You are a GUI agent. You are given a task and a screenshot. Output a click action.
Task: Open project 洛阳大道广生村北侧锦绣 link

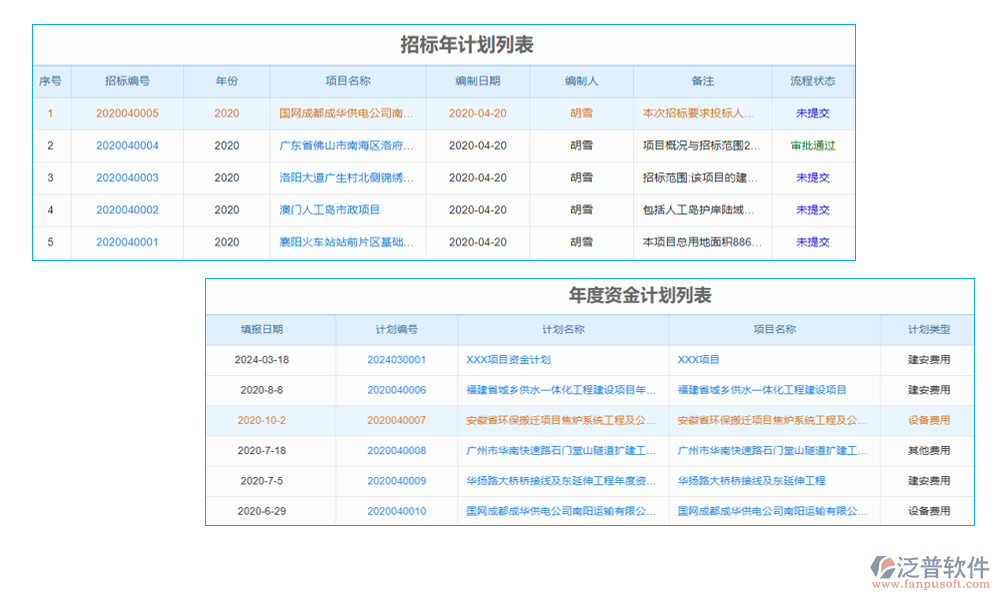[347, 178]
